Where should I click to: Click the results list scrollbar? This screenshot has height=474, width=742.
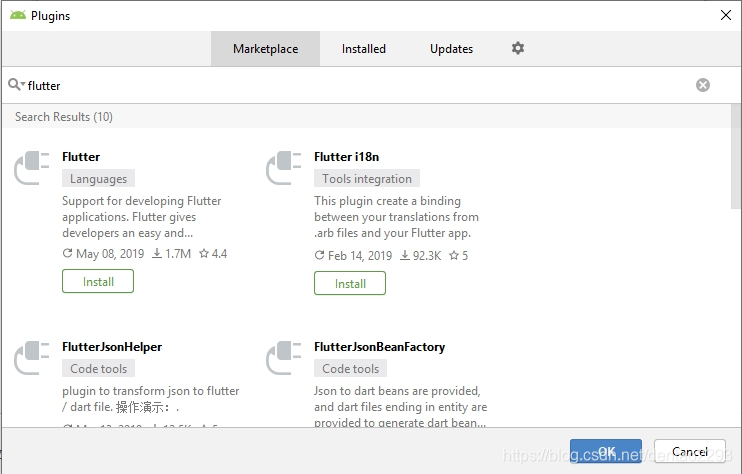[736, 156]
